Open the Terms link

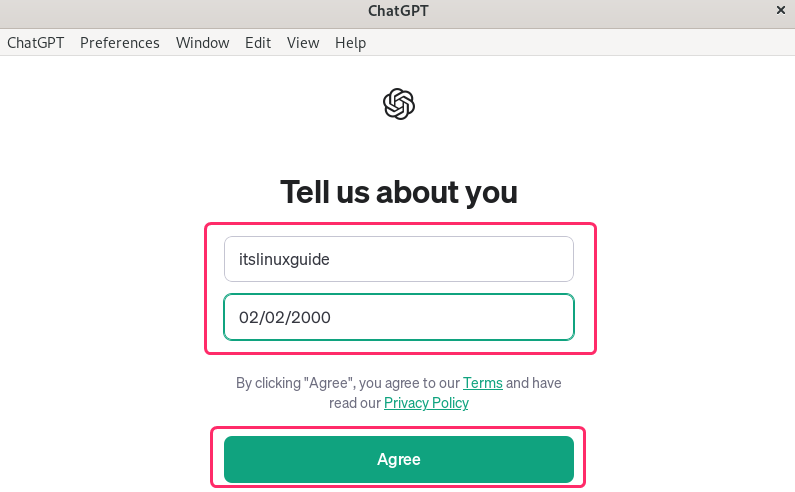click(482, 383)
